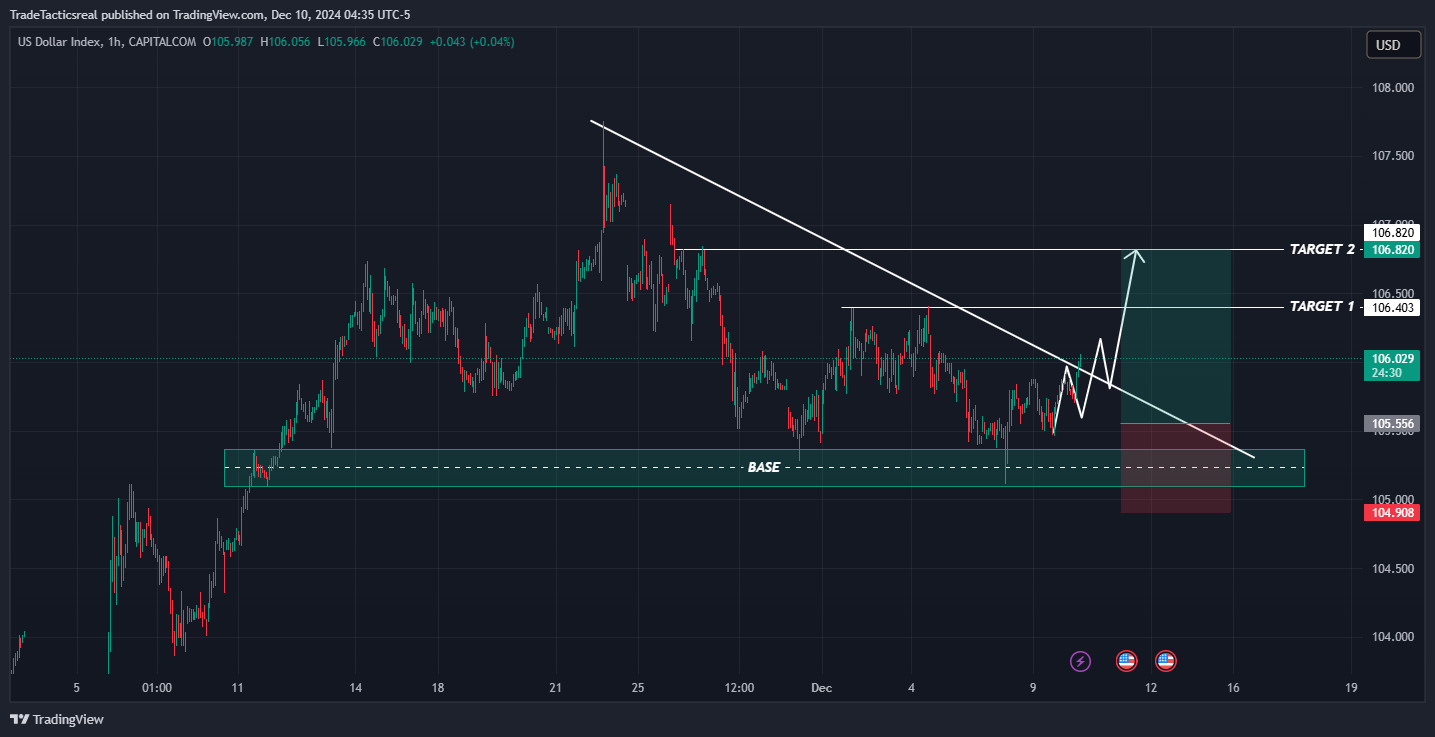Screen dimensions: 1435x737
Task: Click the 108.000 price axis label
Action: coord(1393,88)
